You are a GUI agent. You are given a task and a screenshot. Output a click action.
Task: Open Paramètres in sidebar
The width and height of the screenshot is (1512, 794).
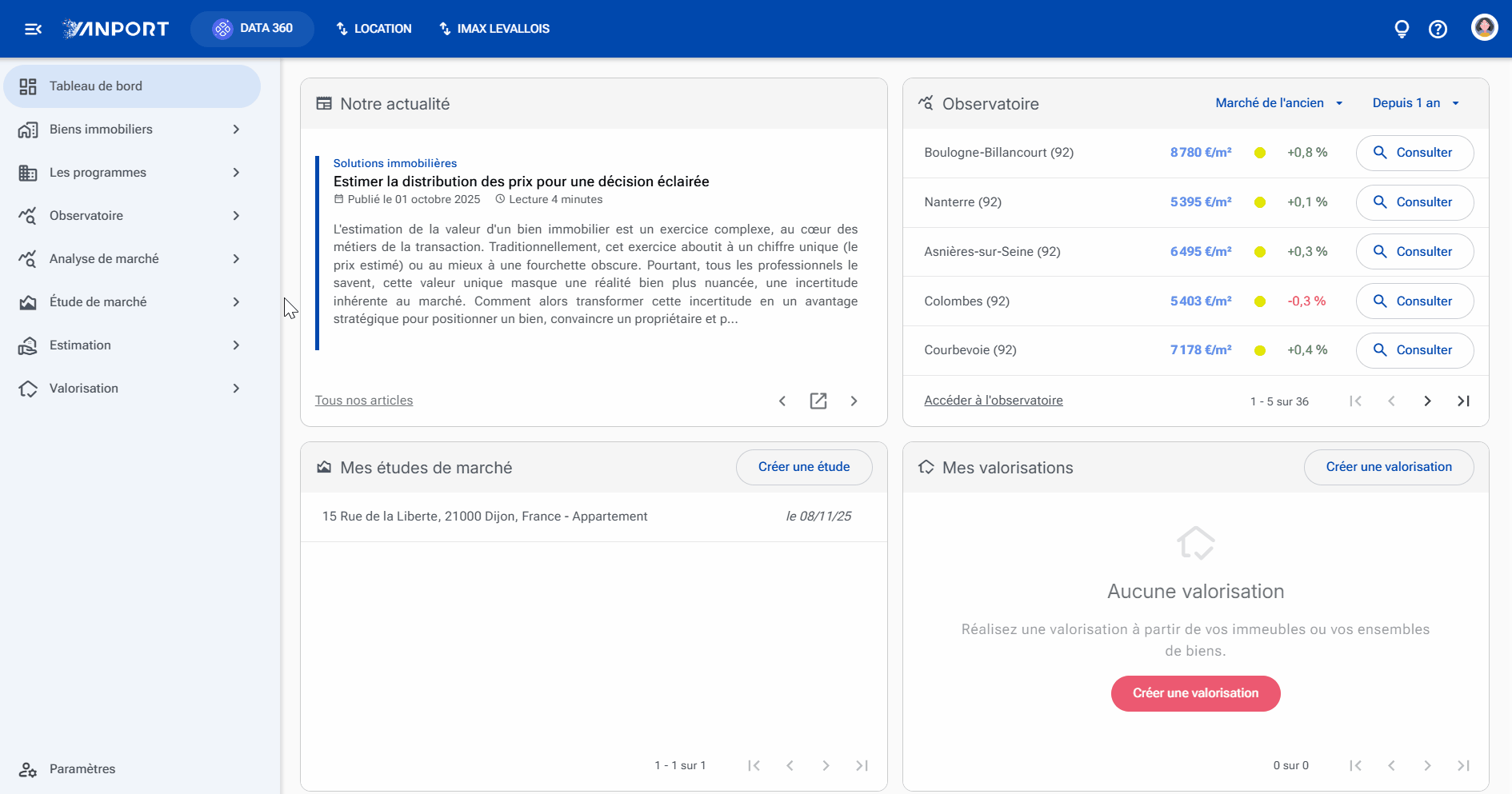(x=132, y=769)
